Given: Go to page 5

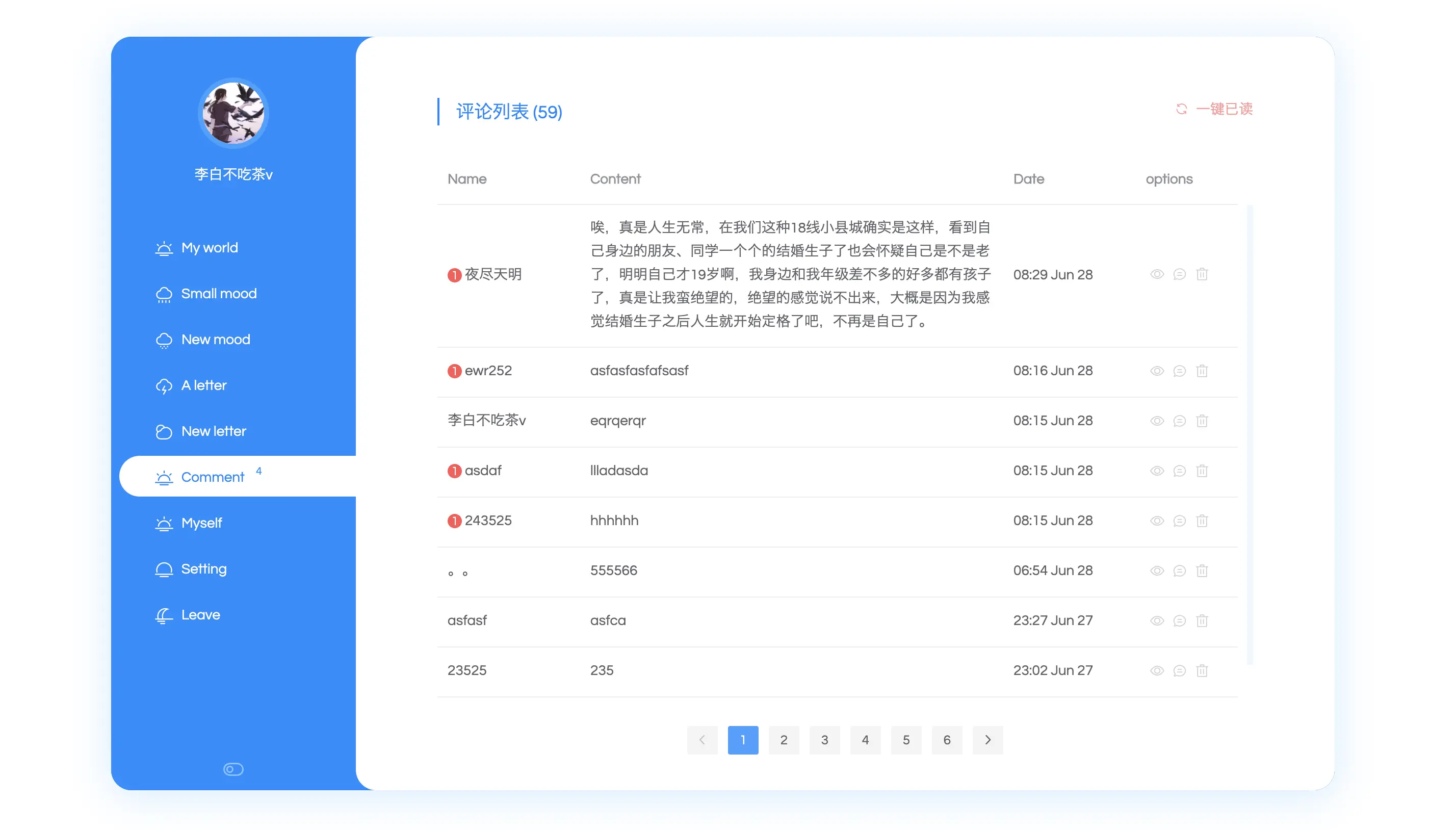Looking at the screenshot, I should pos(906,740).
